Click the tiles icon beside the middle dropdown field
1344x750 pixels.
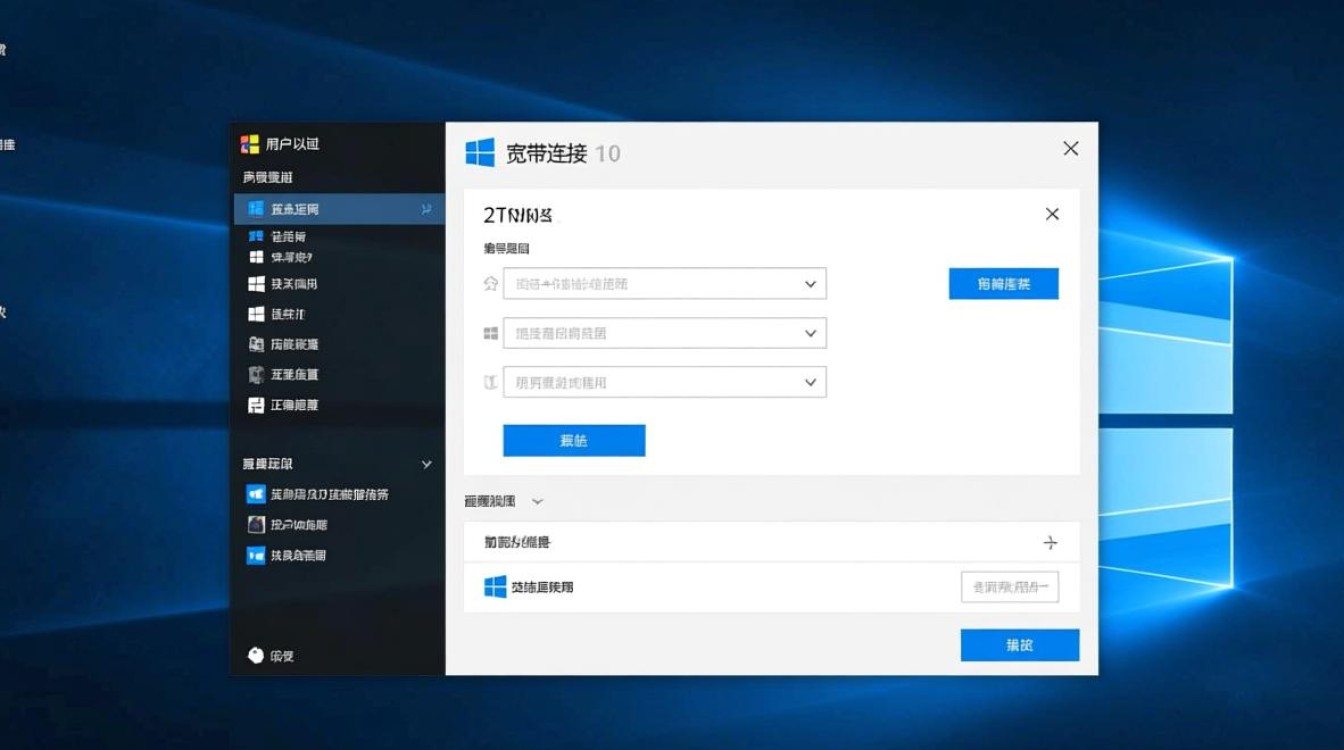coord(490,332)
